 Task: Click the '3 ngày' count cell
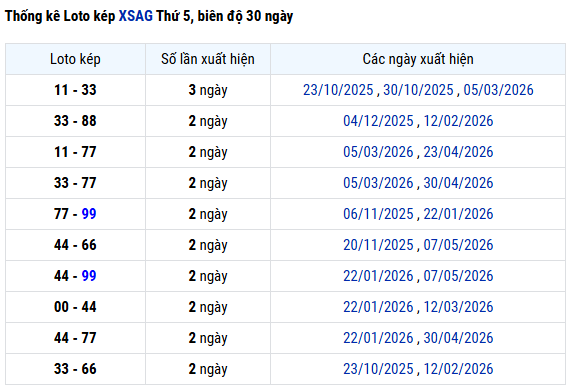pyautogui.click(x=208, y=90)
